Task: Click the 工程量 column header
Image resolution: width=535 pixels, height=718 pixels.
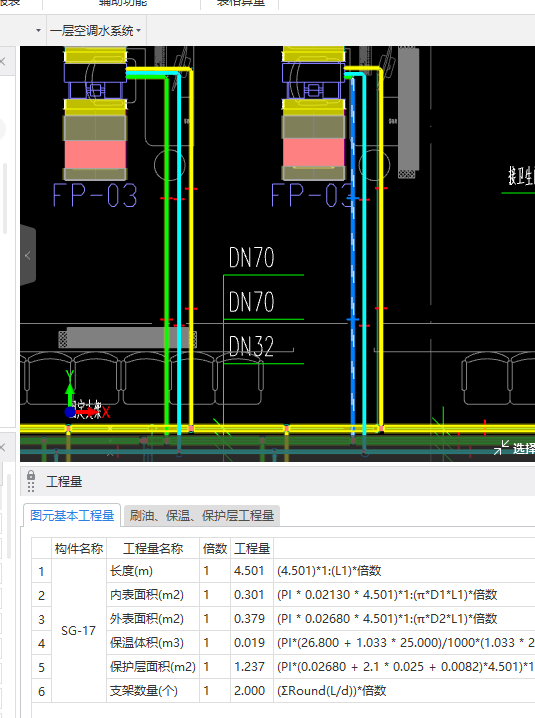Action: pos(252,549)
